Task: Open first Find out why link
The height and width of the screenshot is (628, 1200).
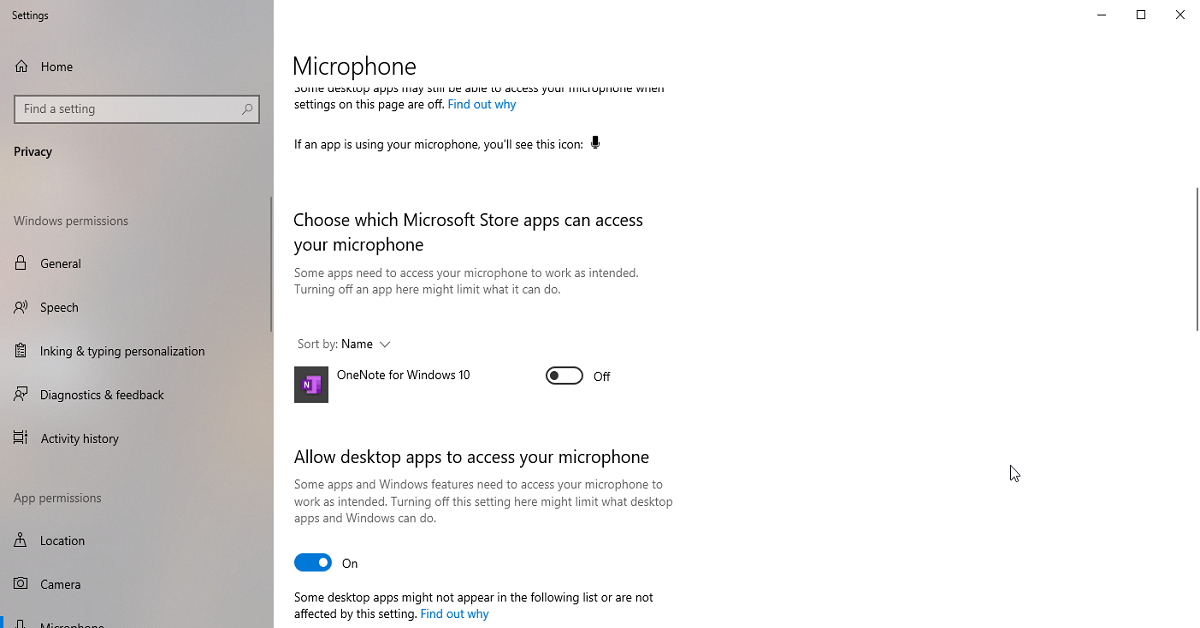Action: point(482,103)
